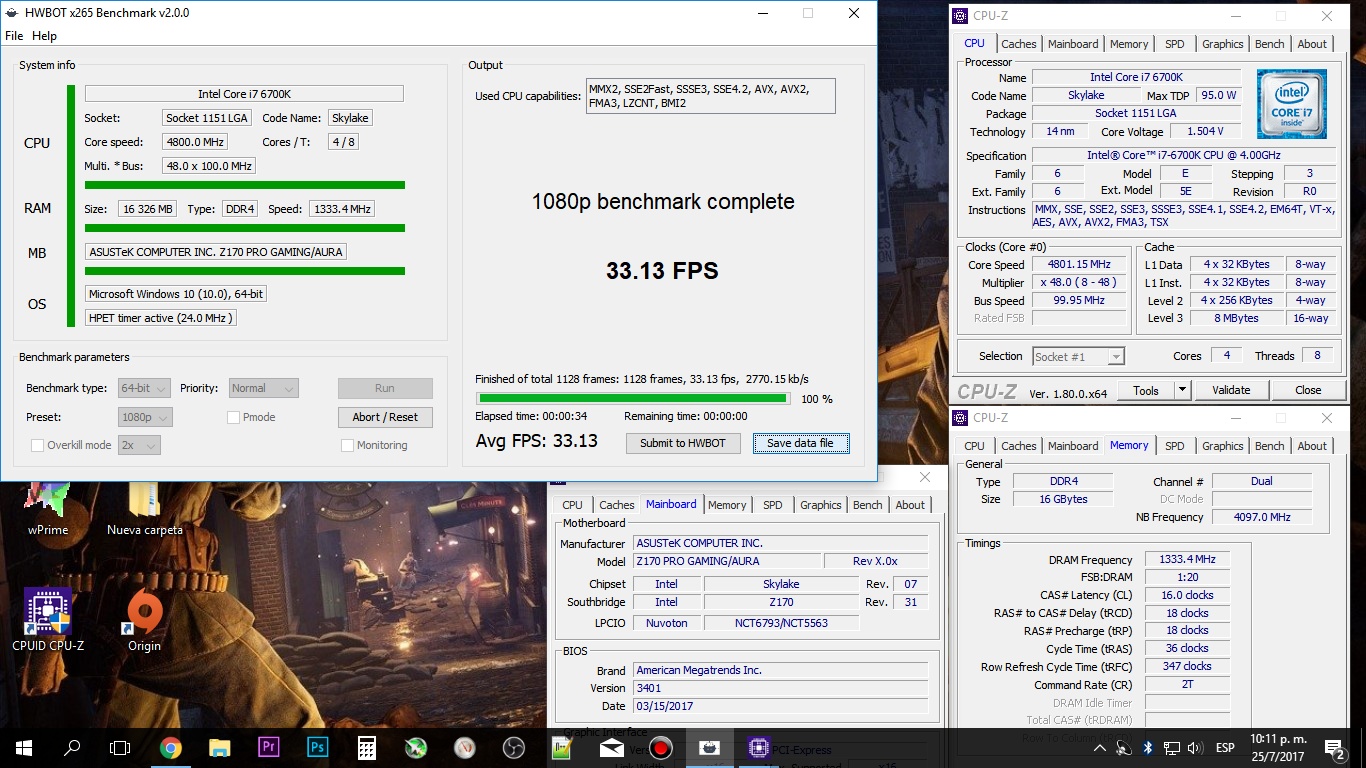Open Calculator from the taskbar
1366x768 pixels.
pyautogui.click(x=366, y=747)
